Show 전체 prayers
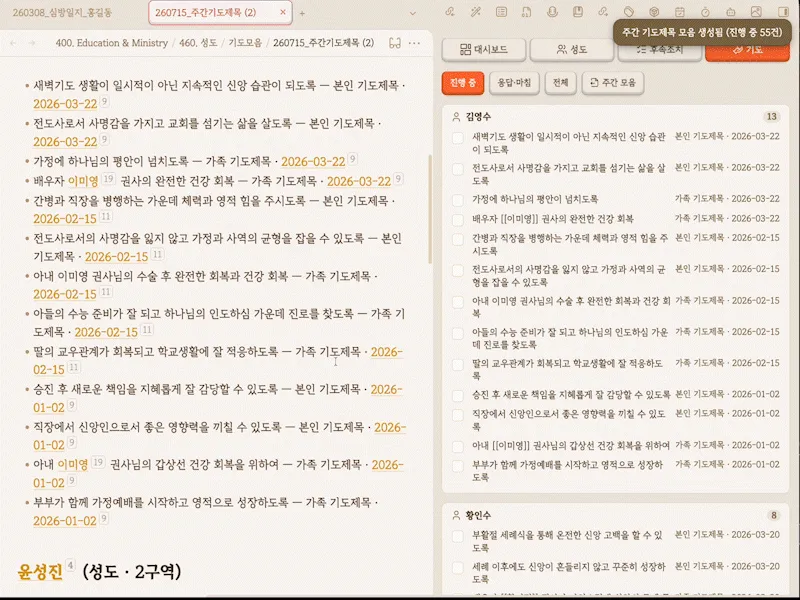The width and height of the screenshot is (800, 600). pyautogui.click(x=560, y=83)
